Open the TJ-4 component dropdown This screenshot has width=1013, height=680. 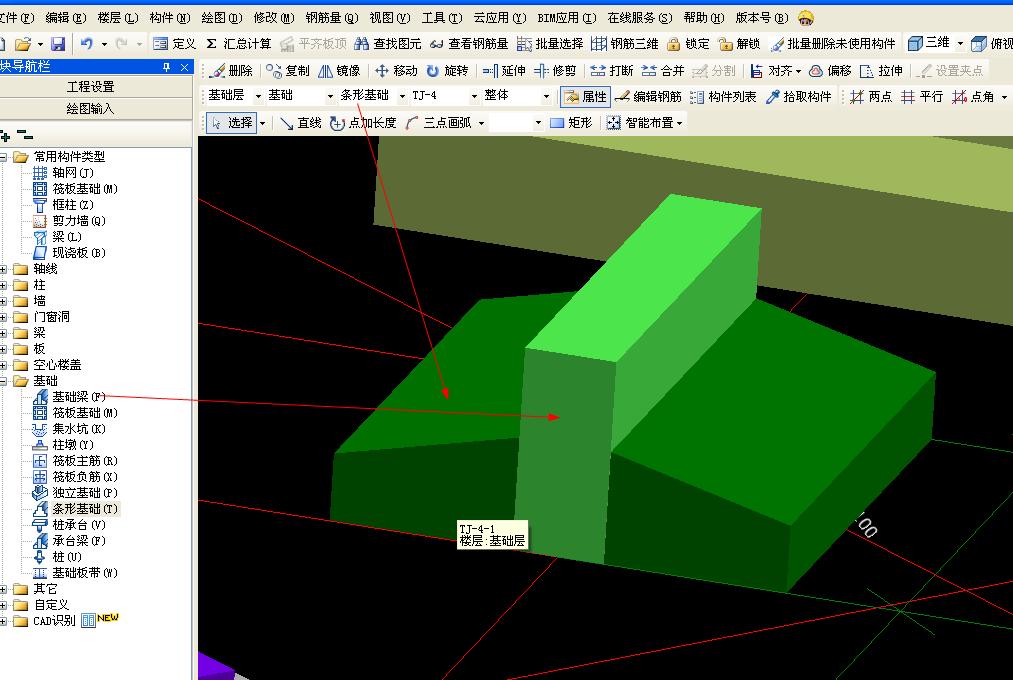474,97
